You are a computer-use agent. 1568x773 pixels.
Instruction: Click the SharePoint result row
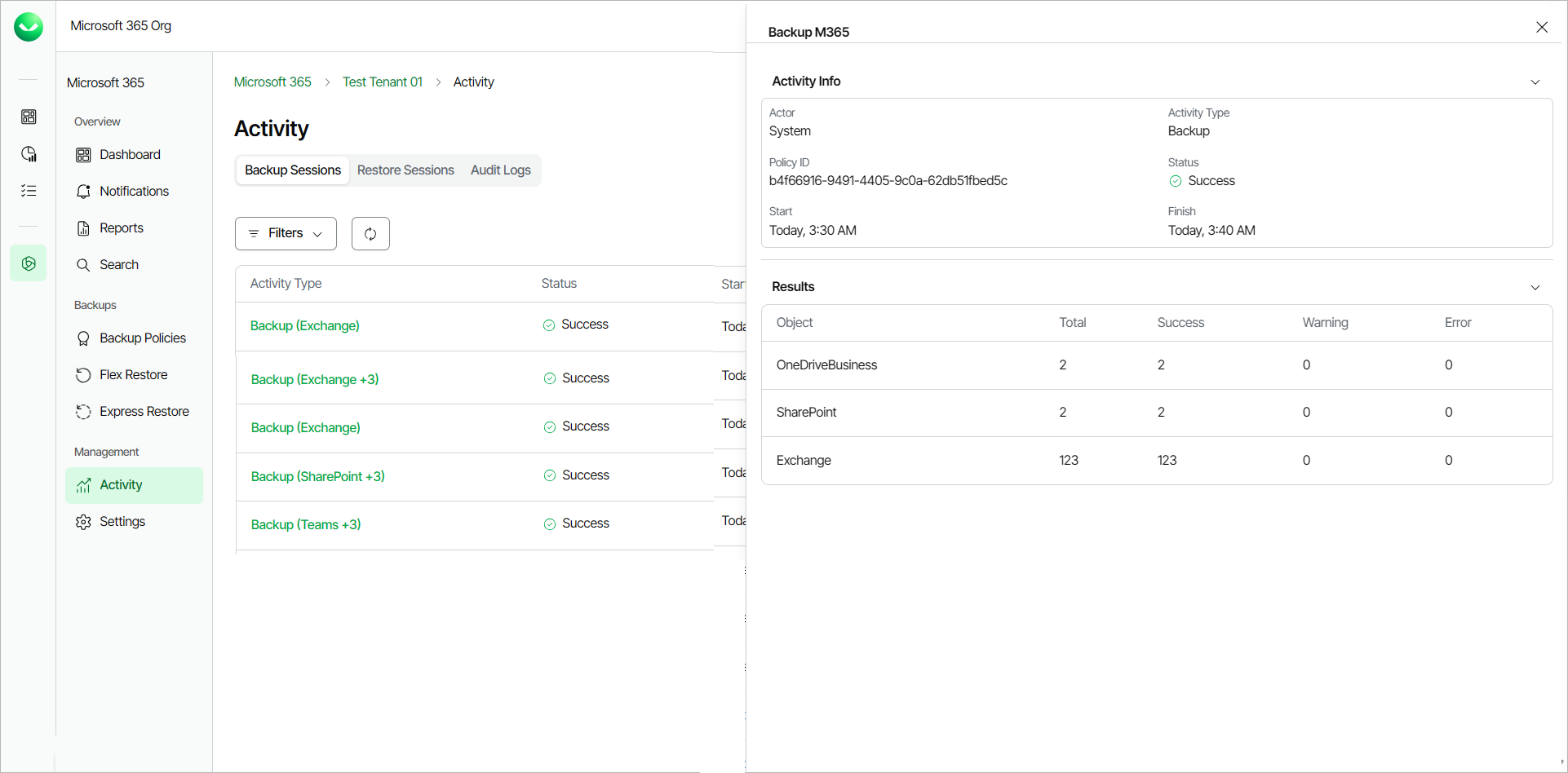(x=1157, y=413)
